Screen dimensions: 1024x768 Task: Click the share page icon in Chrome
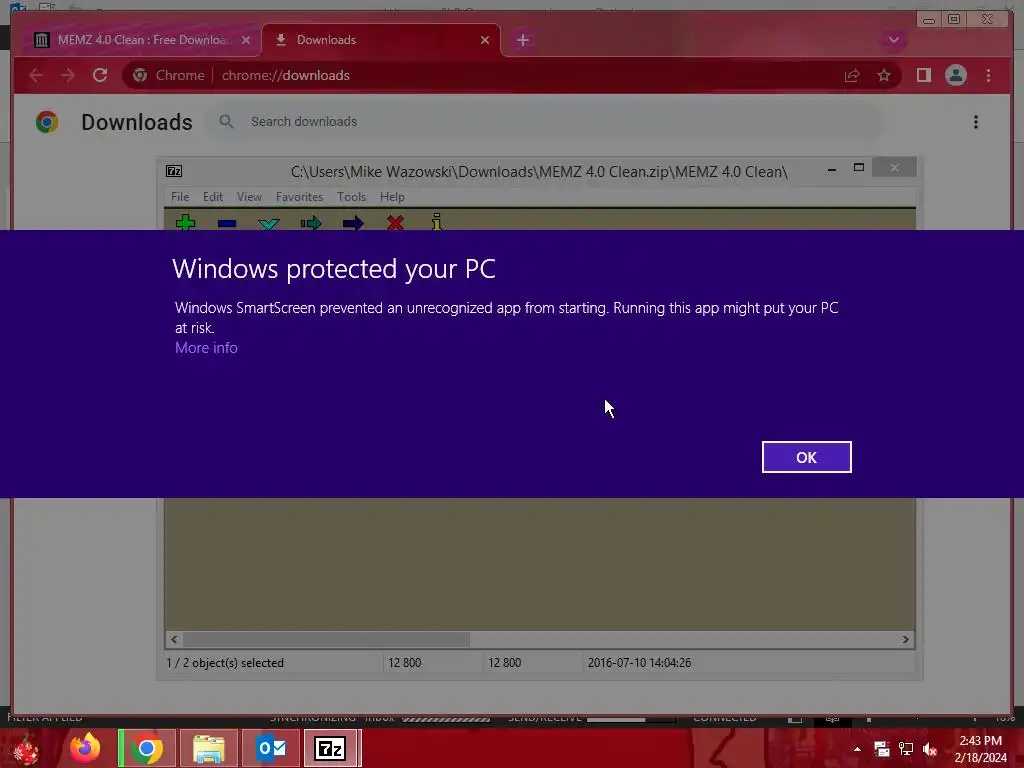[x=852, y=76]
